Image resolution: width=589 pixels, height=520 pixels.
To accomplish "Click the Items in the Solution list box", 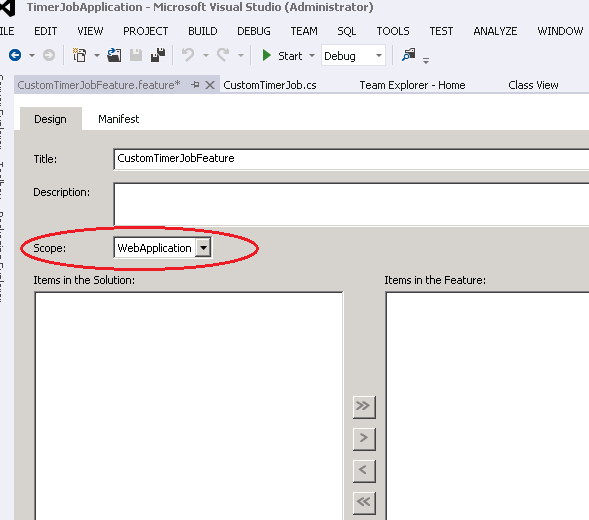I will click(x=189, y=406).
